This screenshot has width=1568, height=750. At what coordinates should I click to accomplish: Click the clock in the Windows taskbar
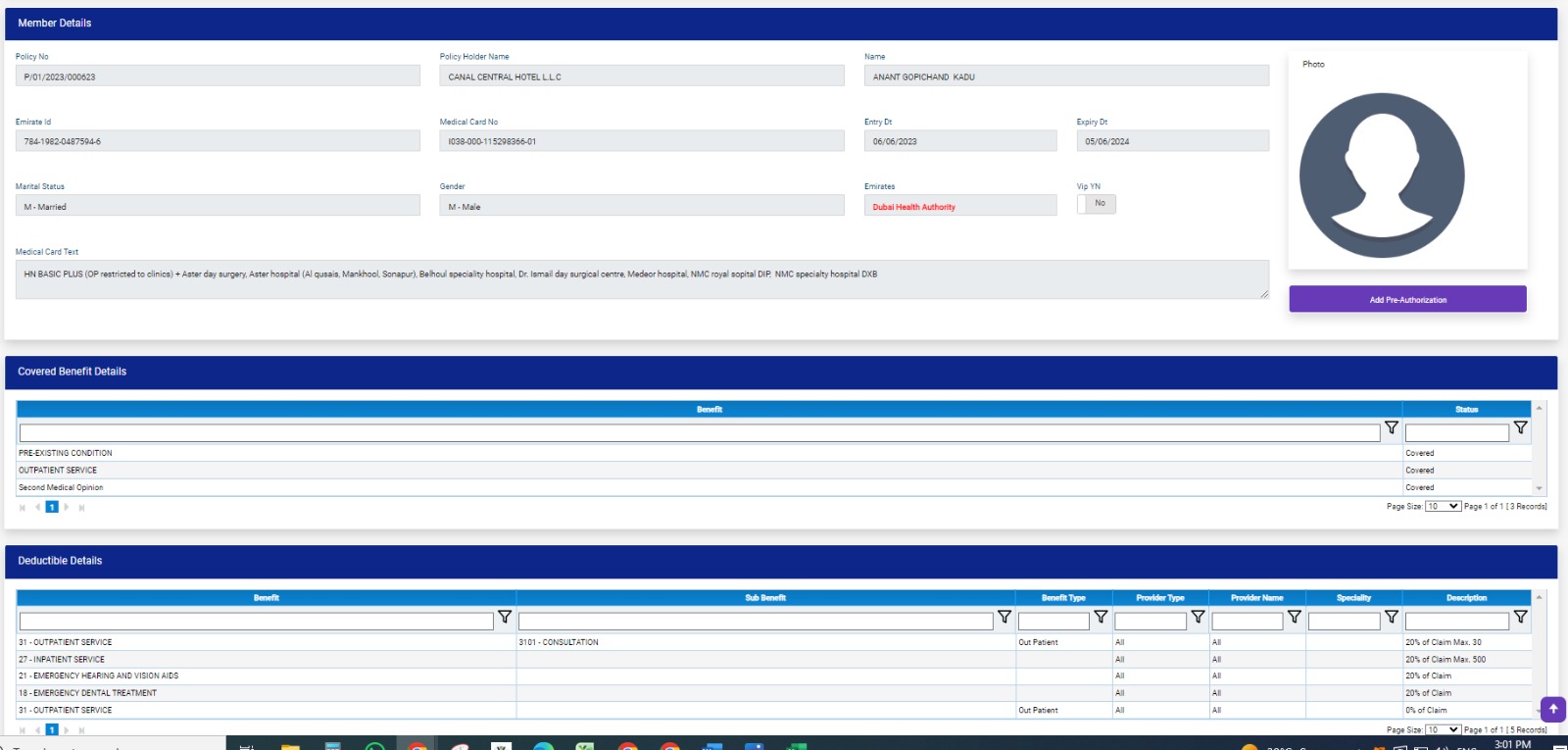(x=1512, y=744)
